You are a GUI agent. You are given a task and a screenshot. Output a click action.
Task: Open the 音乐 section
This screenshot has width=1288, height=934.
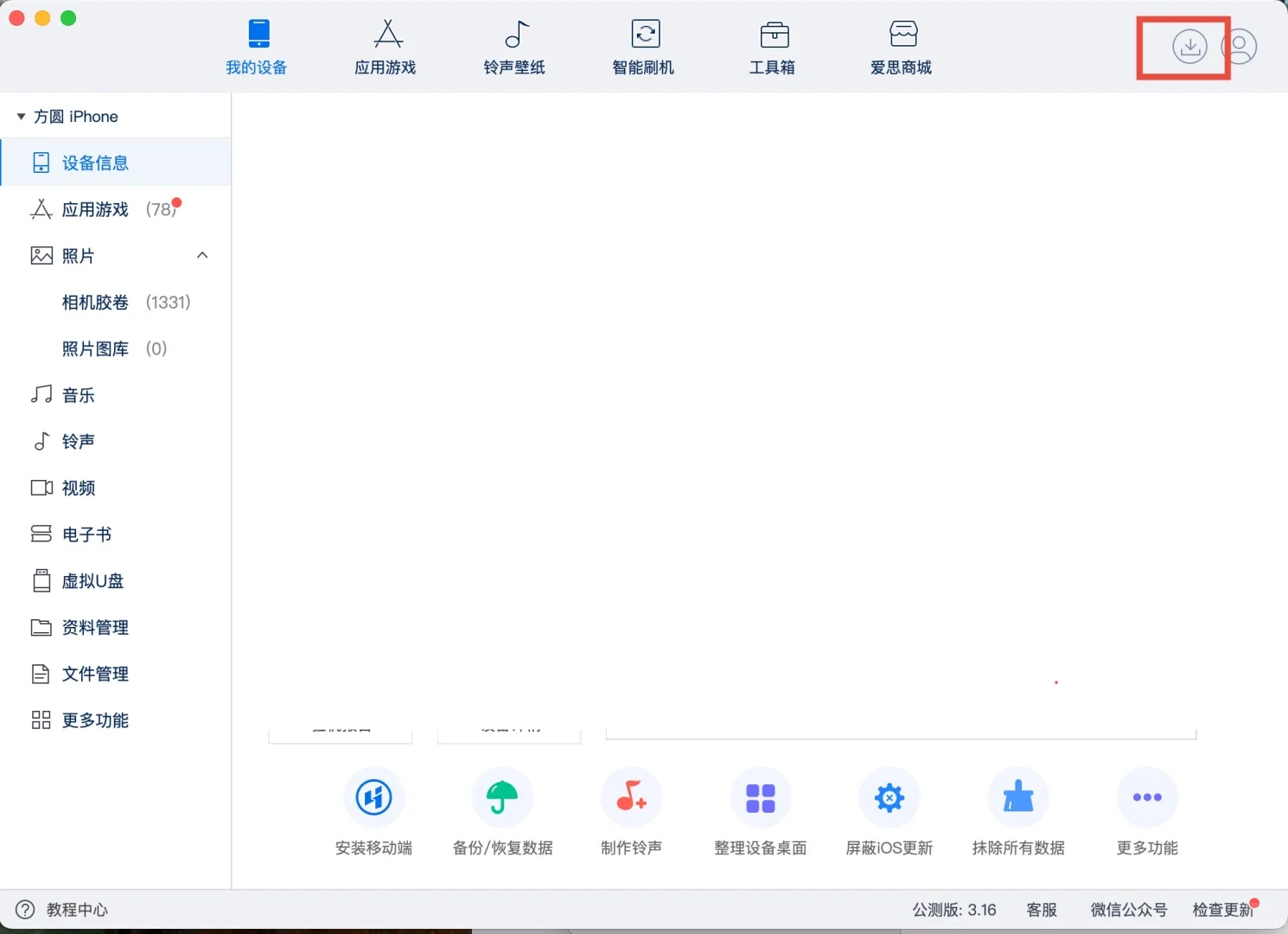tap(78, 394)
